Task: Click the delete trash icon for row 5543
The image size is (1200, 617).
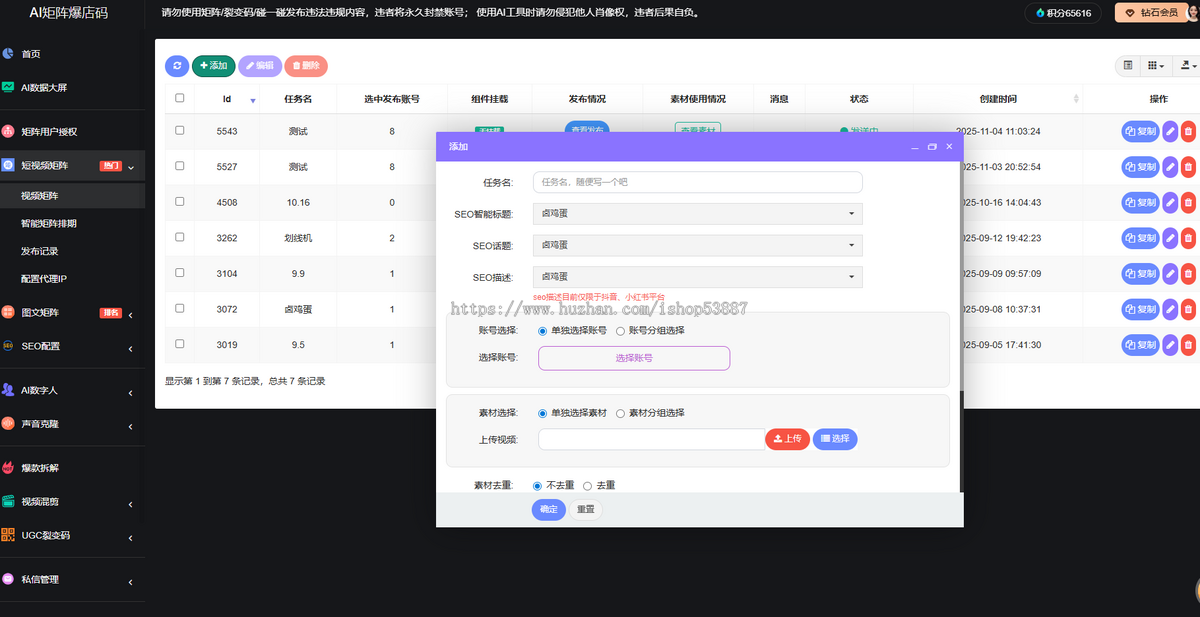Action: click(1188, 131)
